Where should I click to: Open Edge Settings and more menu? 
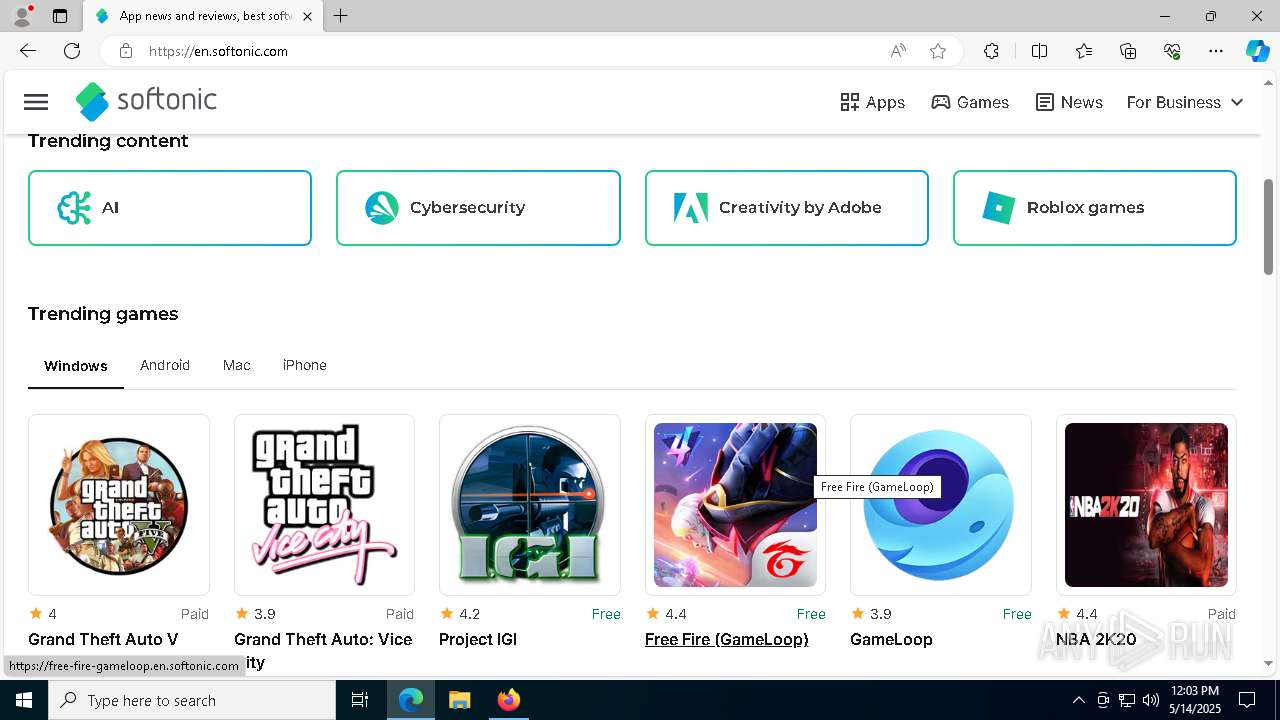click(x=1216, y=51)
